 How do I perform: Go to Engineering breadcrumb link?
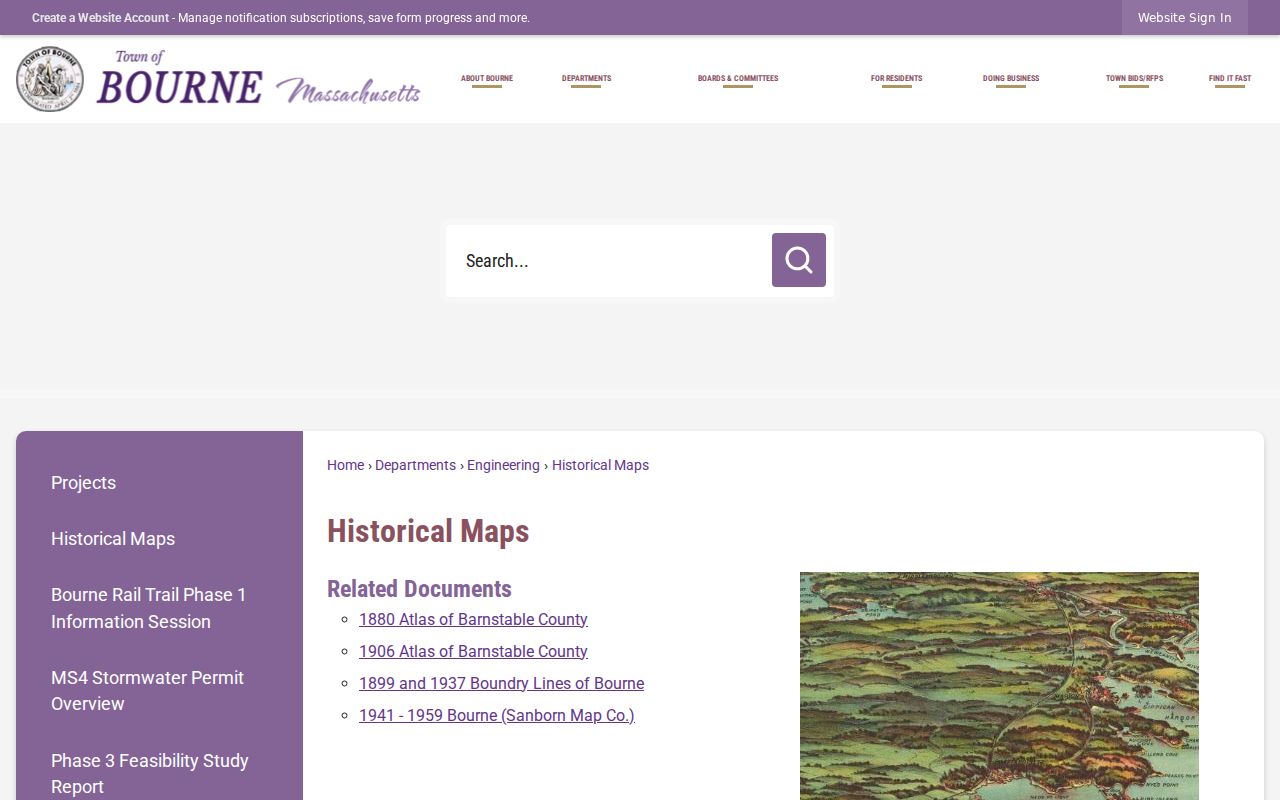(503, 465)
